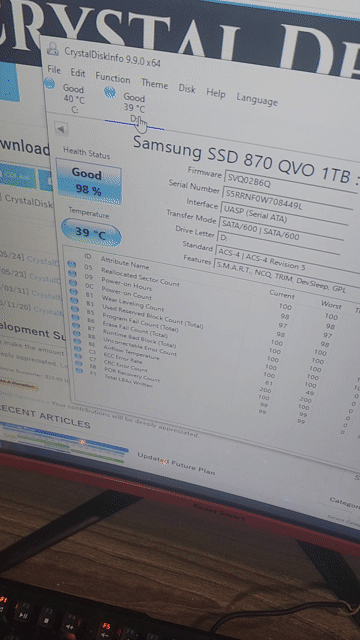Image resolution: width=360 pixels, height=640 pixels.
Task: Click the Updated Future Plan article in the browser
Action: point(176,463)
